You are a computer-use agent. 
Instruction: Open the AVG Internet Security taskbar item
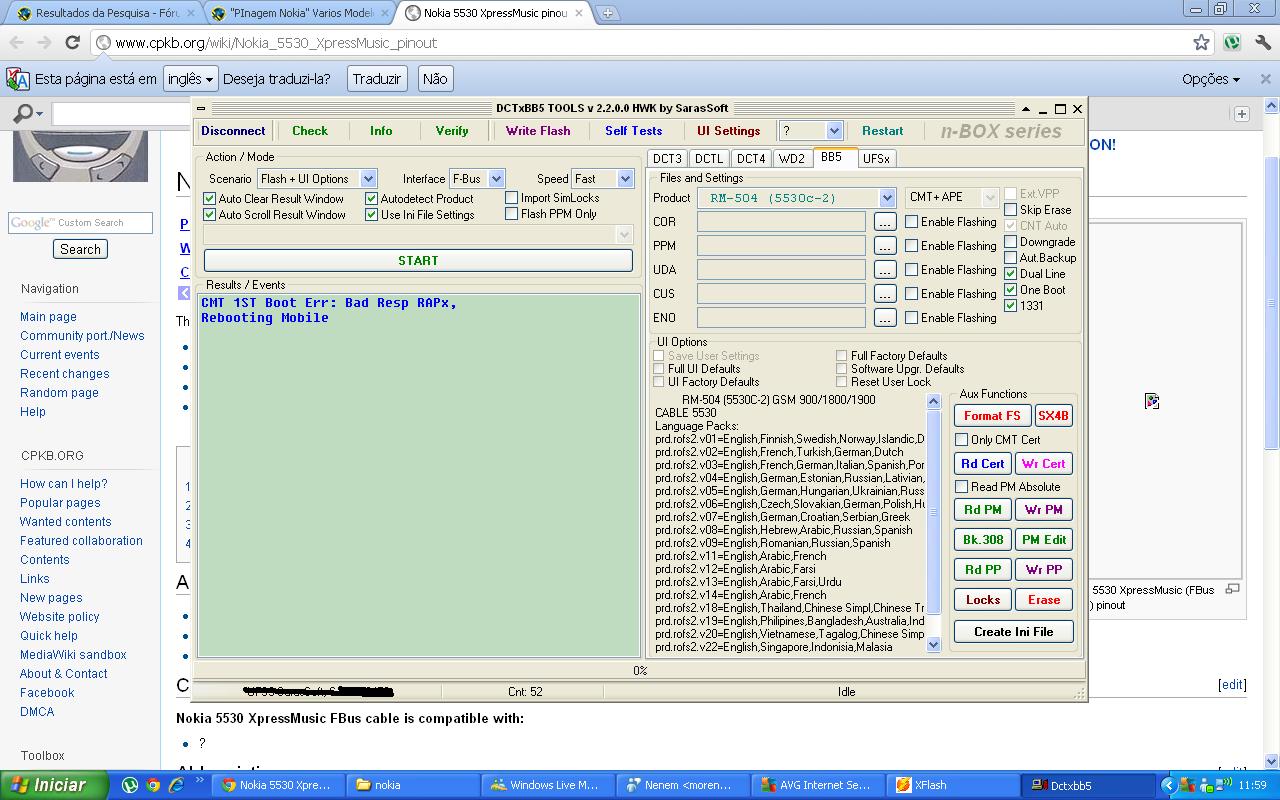coord(817,785)
